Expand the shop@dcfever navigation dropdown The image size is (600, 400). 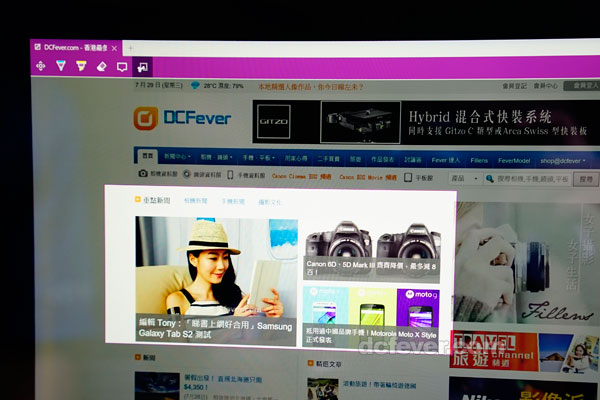coord(563,161)
